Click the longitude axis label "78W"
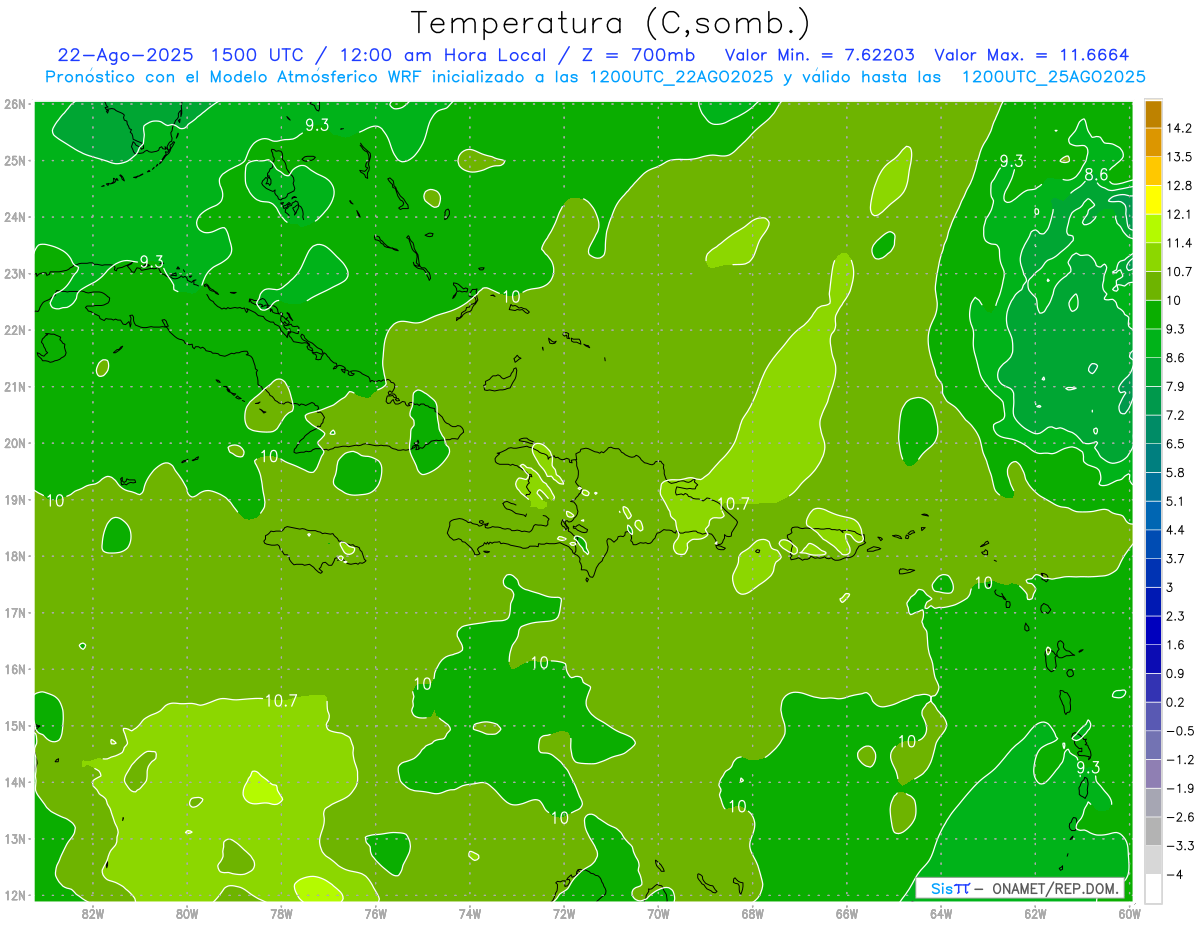 point(281,913)
